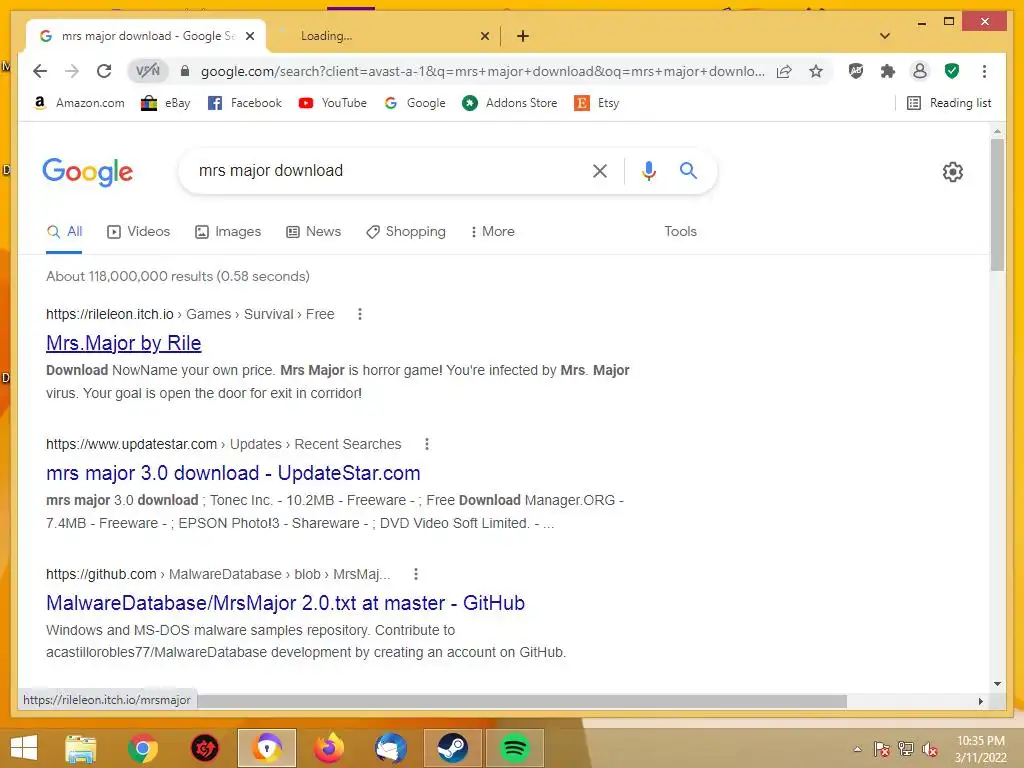Switch to Shopping results tab

point(406,231)
